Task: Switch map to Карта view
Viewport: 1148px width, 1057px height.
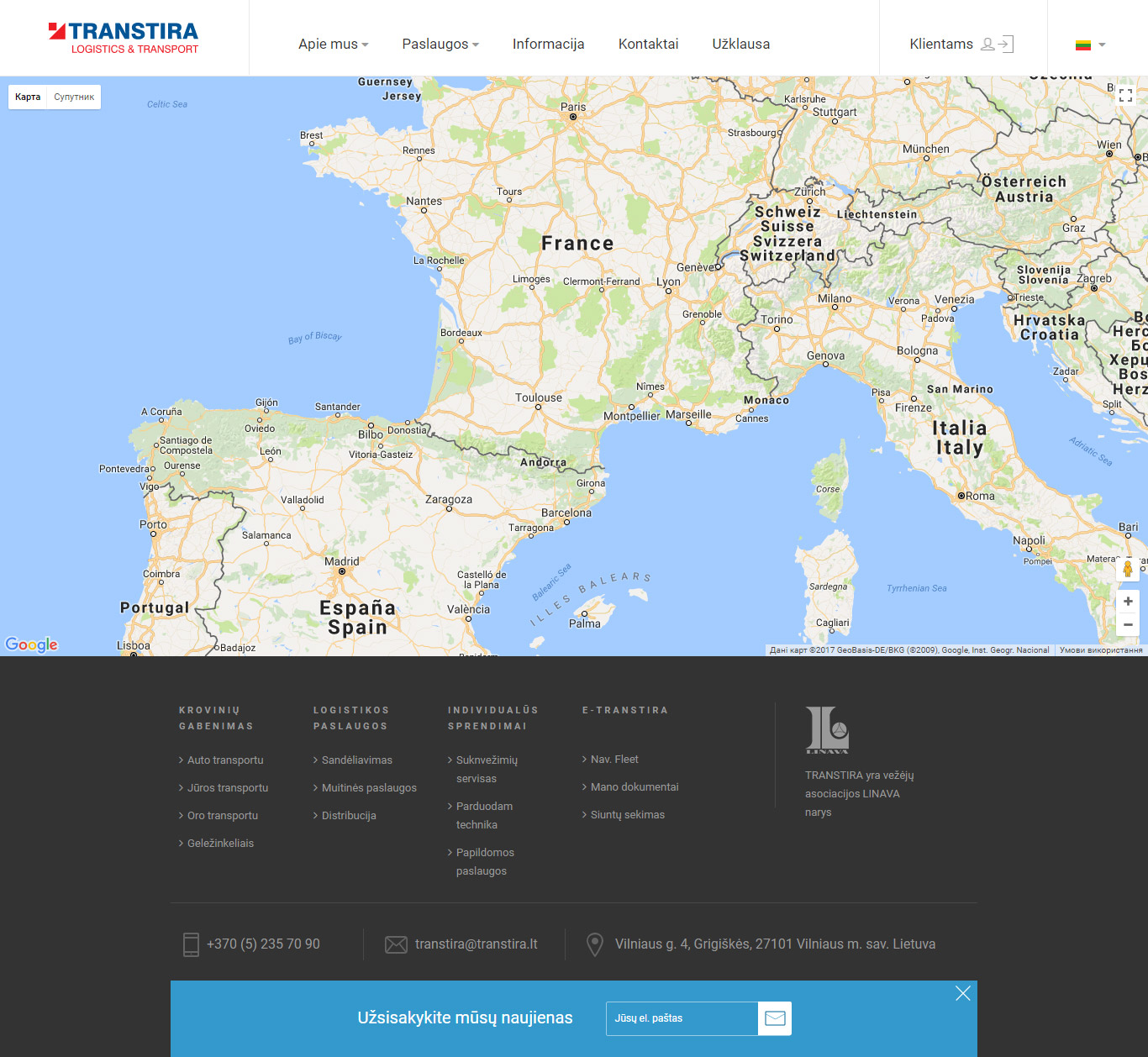Action: (x=27, y=97)
